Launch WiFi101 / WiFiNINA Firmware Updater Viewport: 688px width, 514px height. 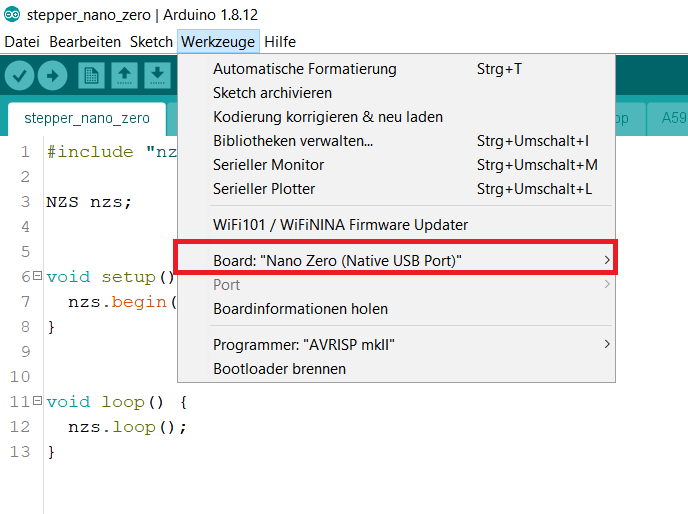[396, 225]
